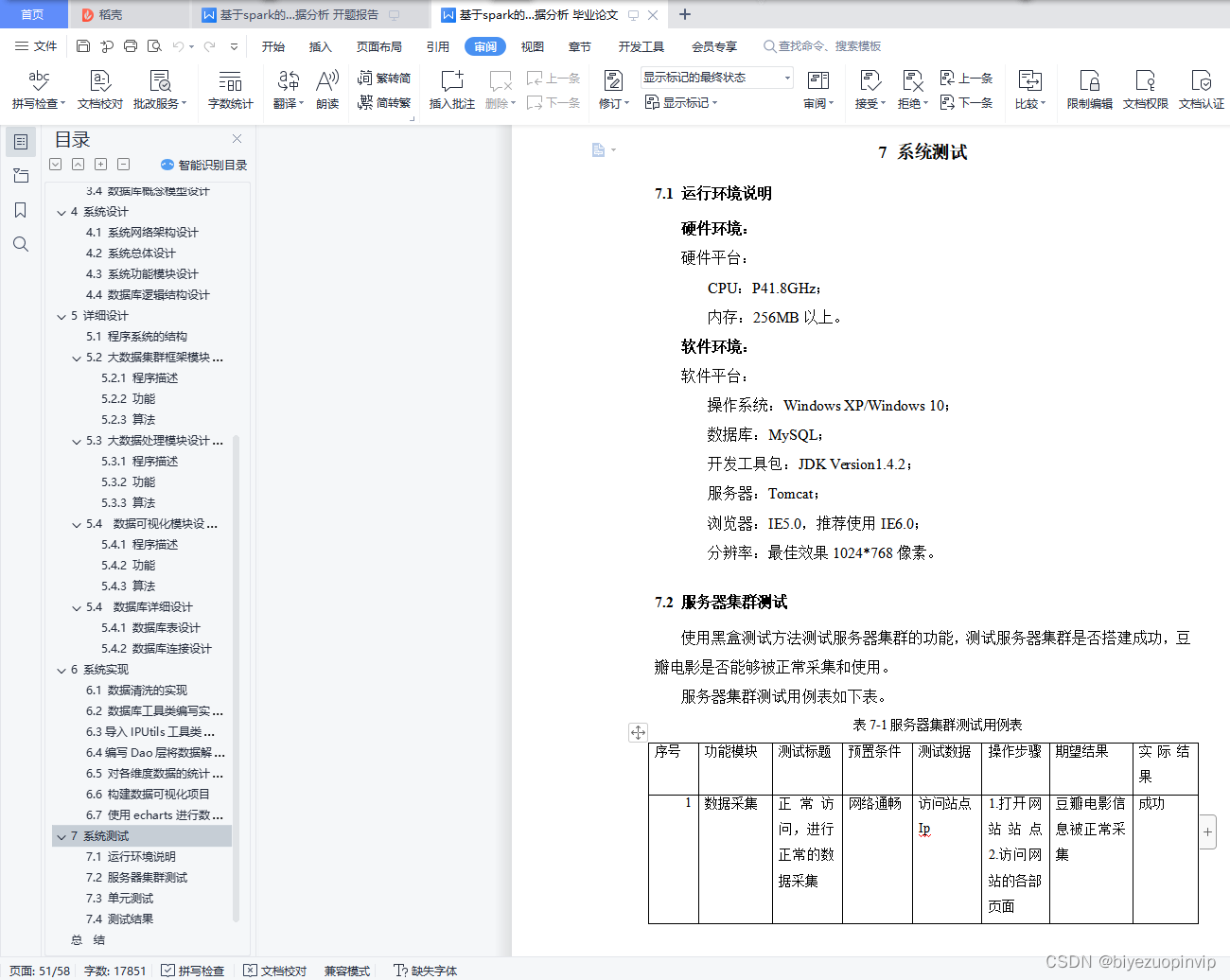Image resolution: width=1230 pixels, height=980 pixels.
Task: Switch to the 引用 ribbon tab
Action: pyautogui.click(x=438, y=46)
